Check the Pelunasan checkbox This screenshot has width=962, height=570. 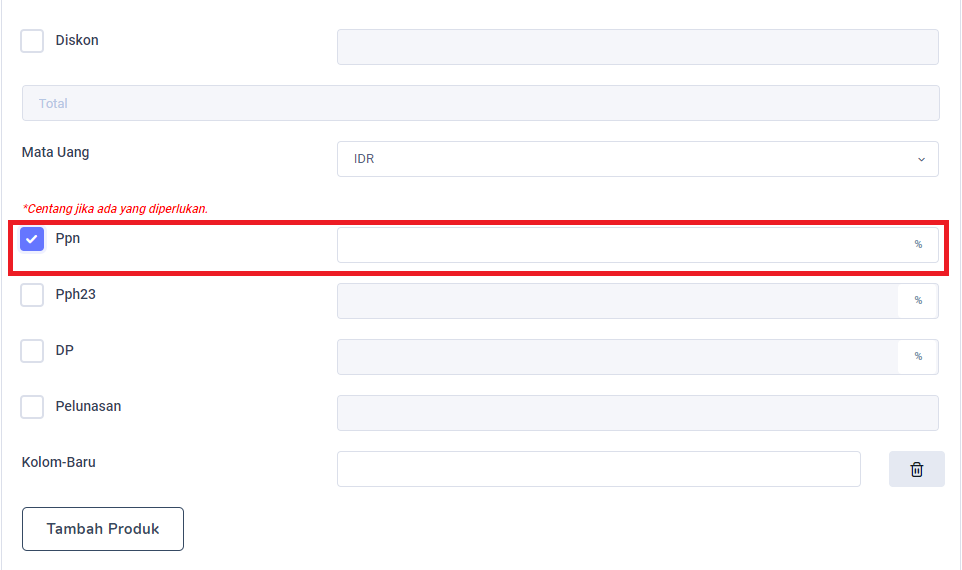pos(32,407)
